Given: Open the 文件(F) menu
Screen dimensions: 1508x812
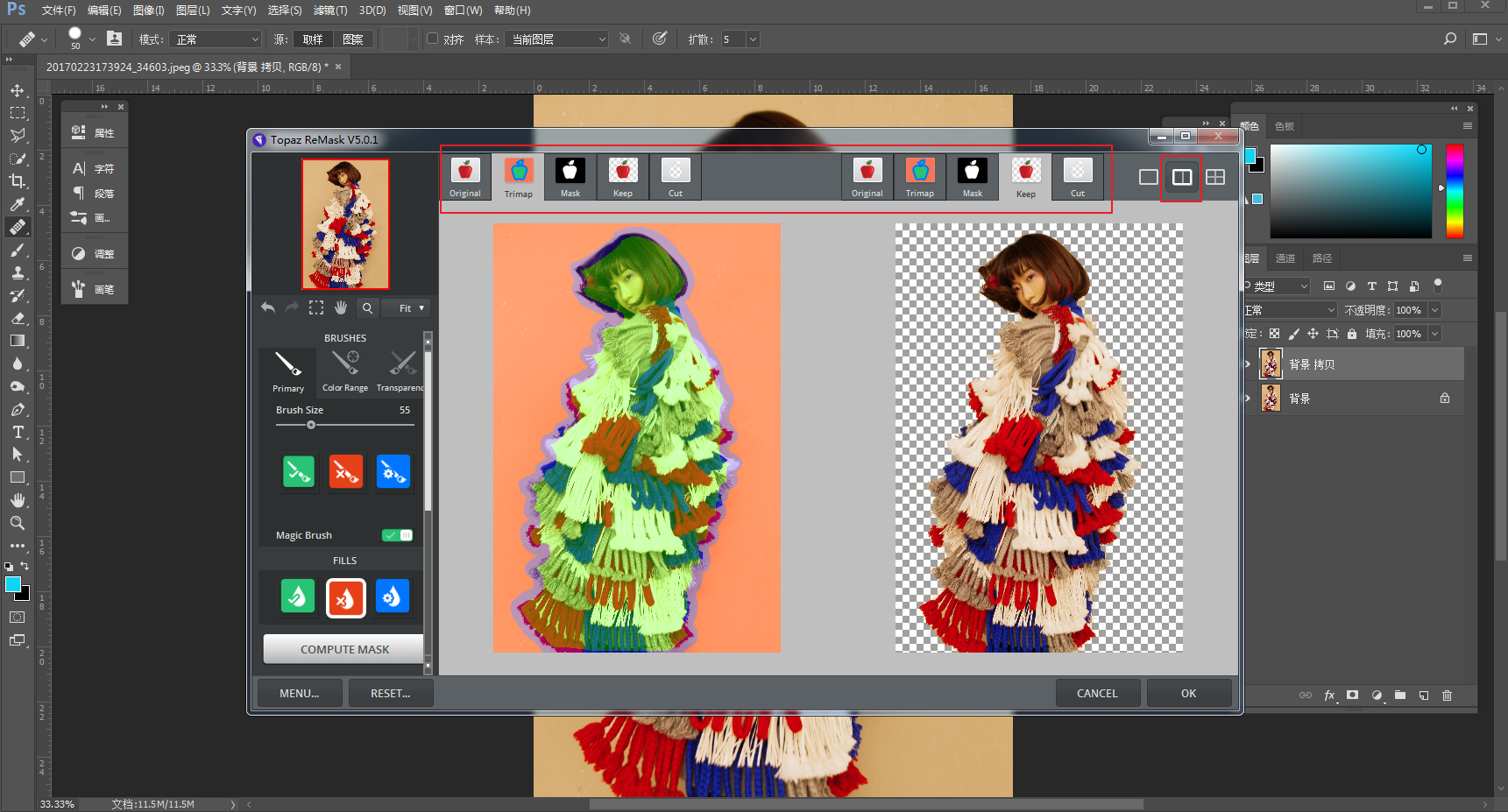Looking at the screenshot, I should pos(59,11).
